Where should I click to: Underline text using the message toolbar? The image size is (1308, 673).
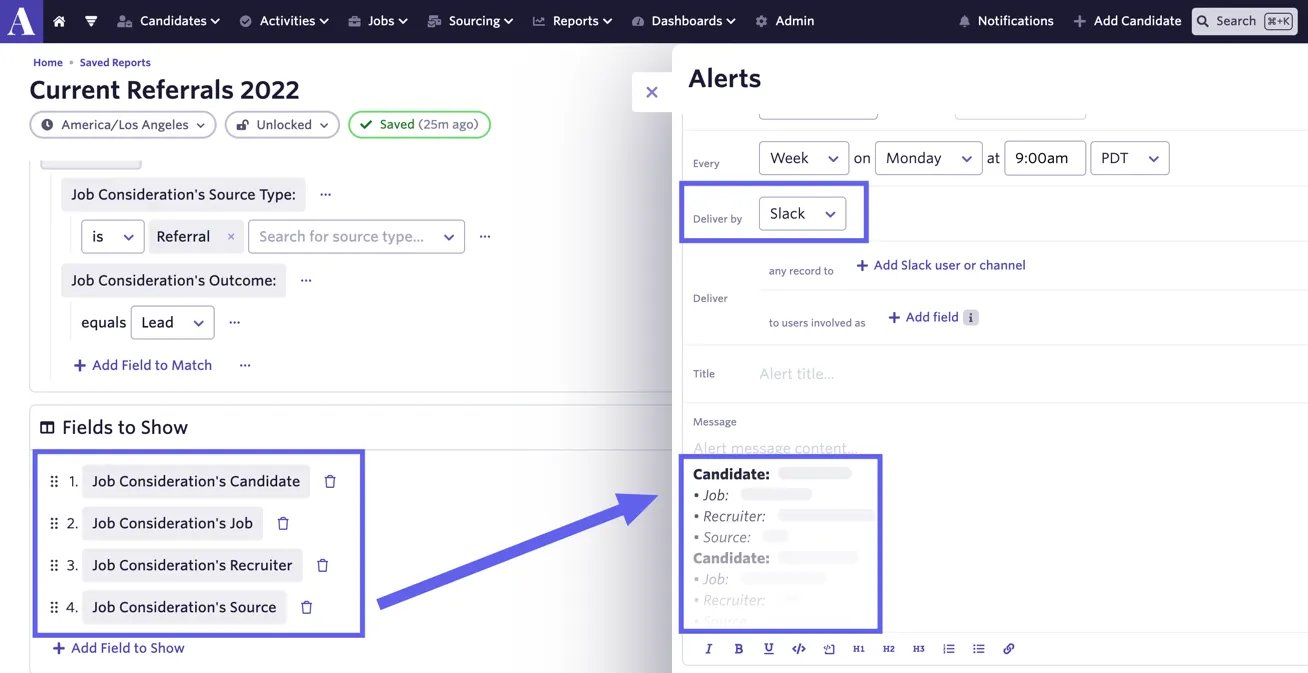pyautogui.click(x=769, y=649)
